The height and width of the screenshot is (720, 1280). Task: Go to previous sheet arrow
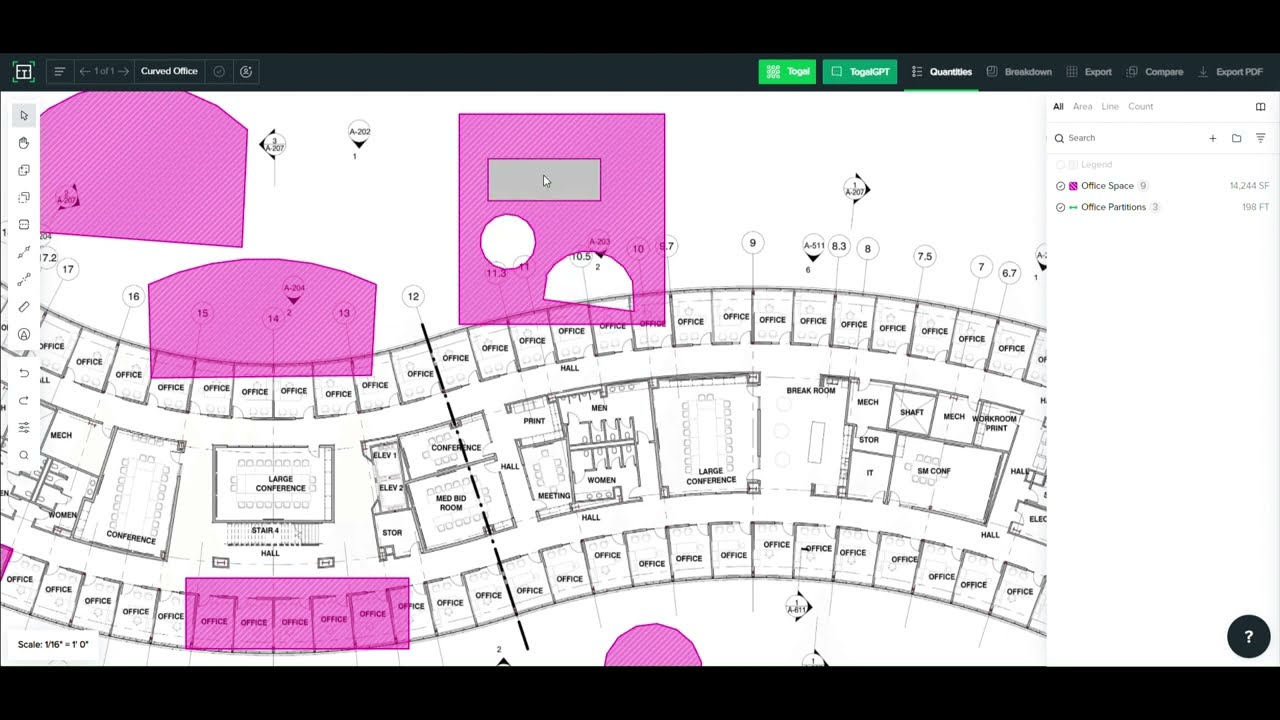click(85, 72)
